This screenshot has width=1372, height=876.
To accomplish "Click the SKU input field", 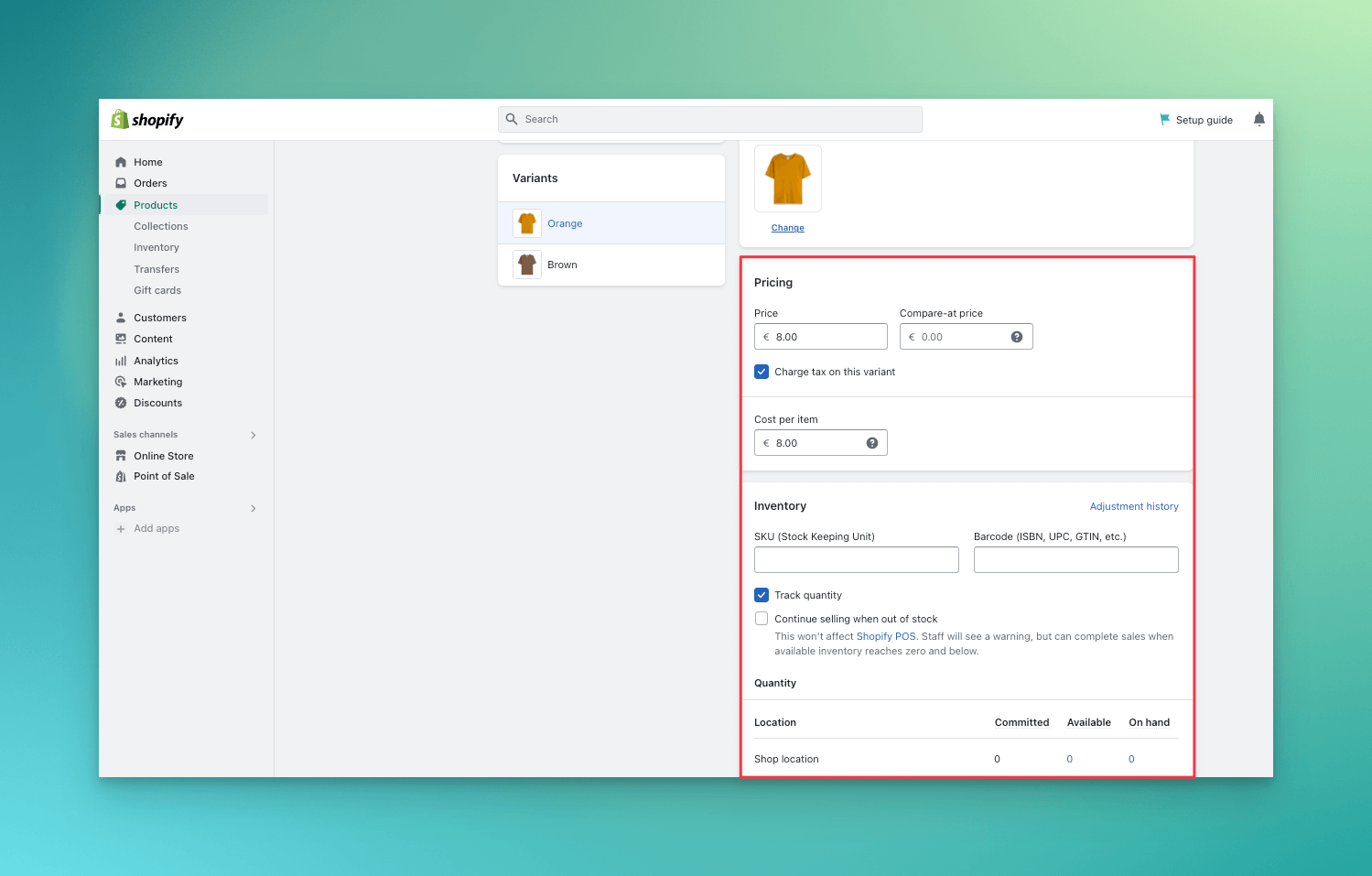I will 856,559.
